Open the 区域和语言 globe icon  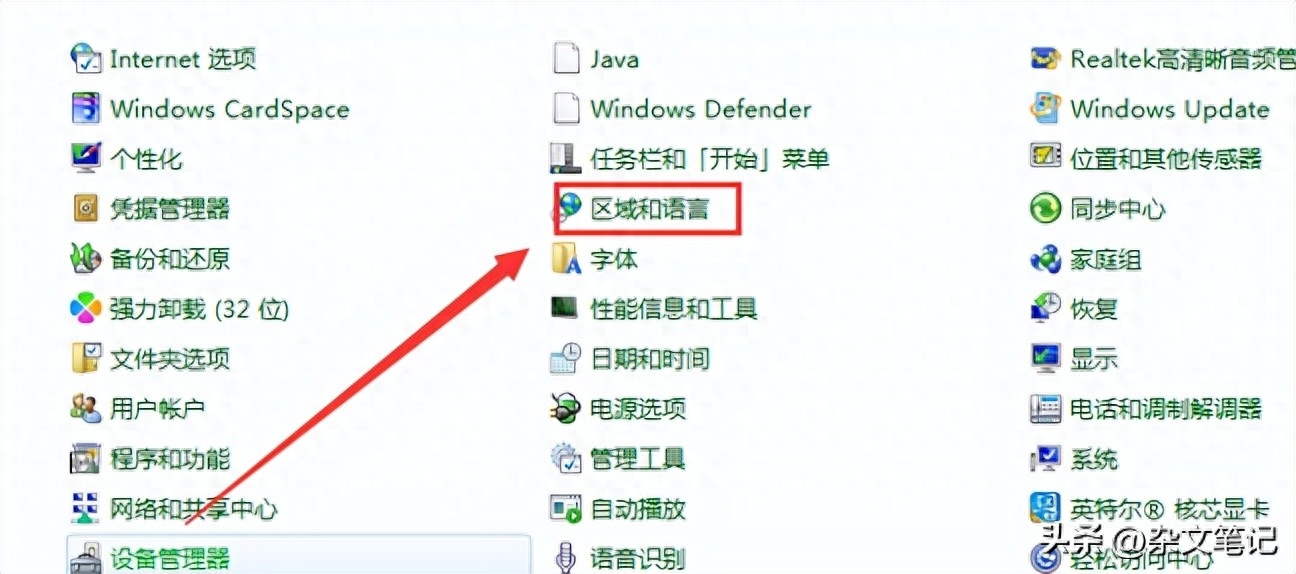tap(567, 208)
